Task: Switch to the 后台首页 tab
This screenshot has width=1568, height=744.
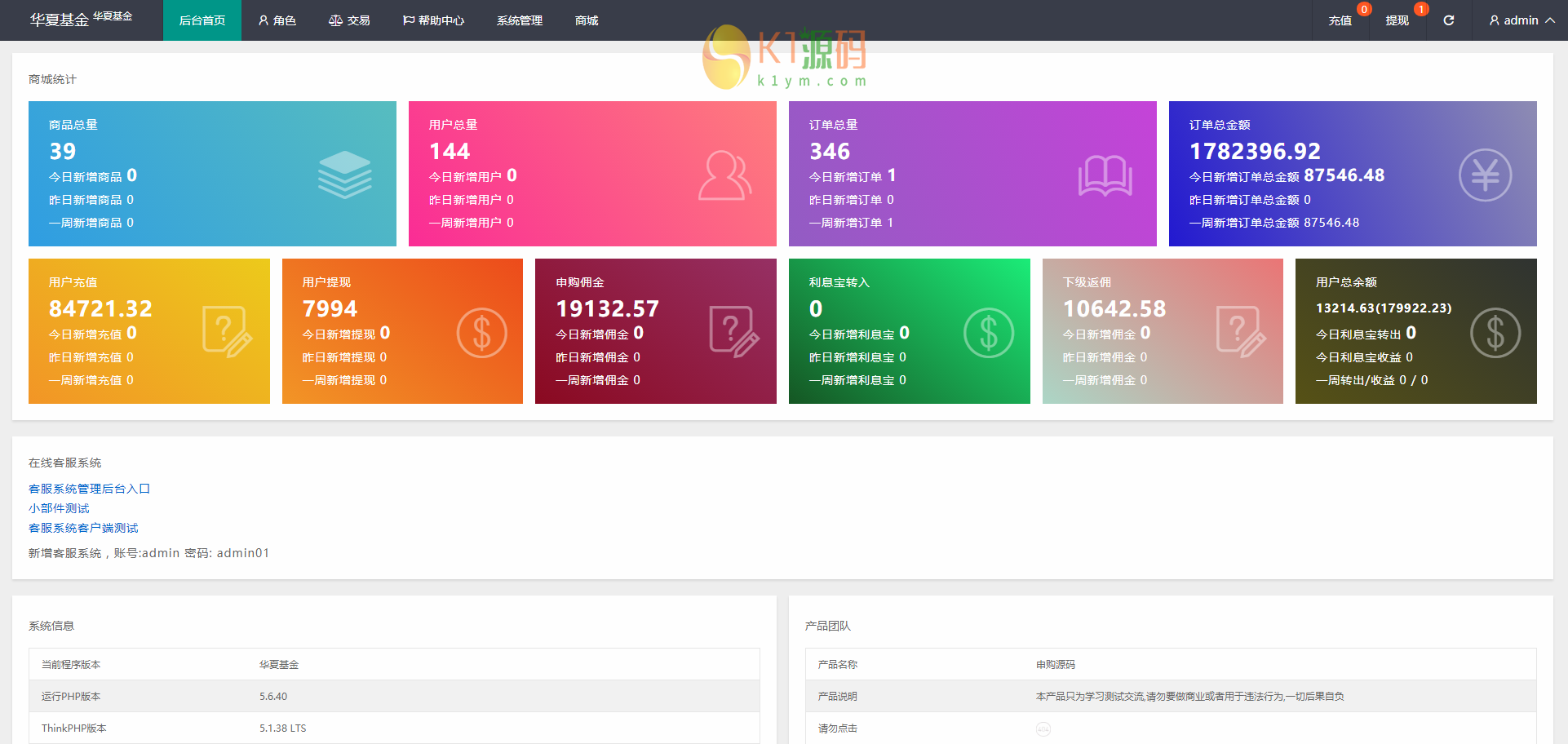Action: point(202,20)
